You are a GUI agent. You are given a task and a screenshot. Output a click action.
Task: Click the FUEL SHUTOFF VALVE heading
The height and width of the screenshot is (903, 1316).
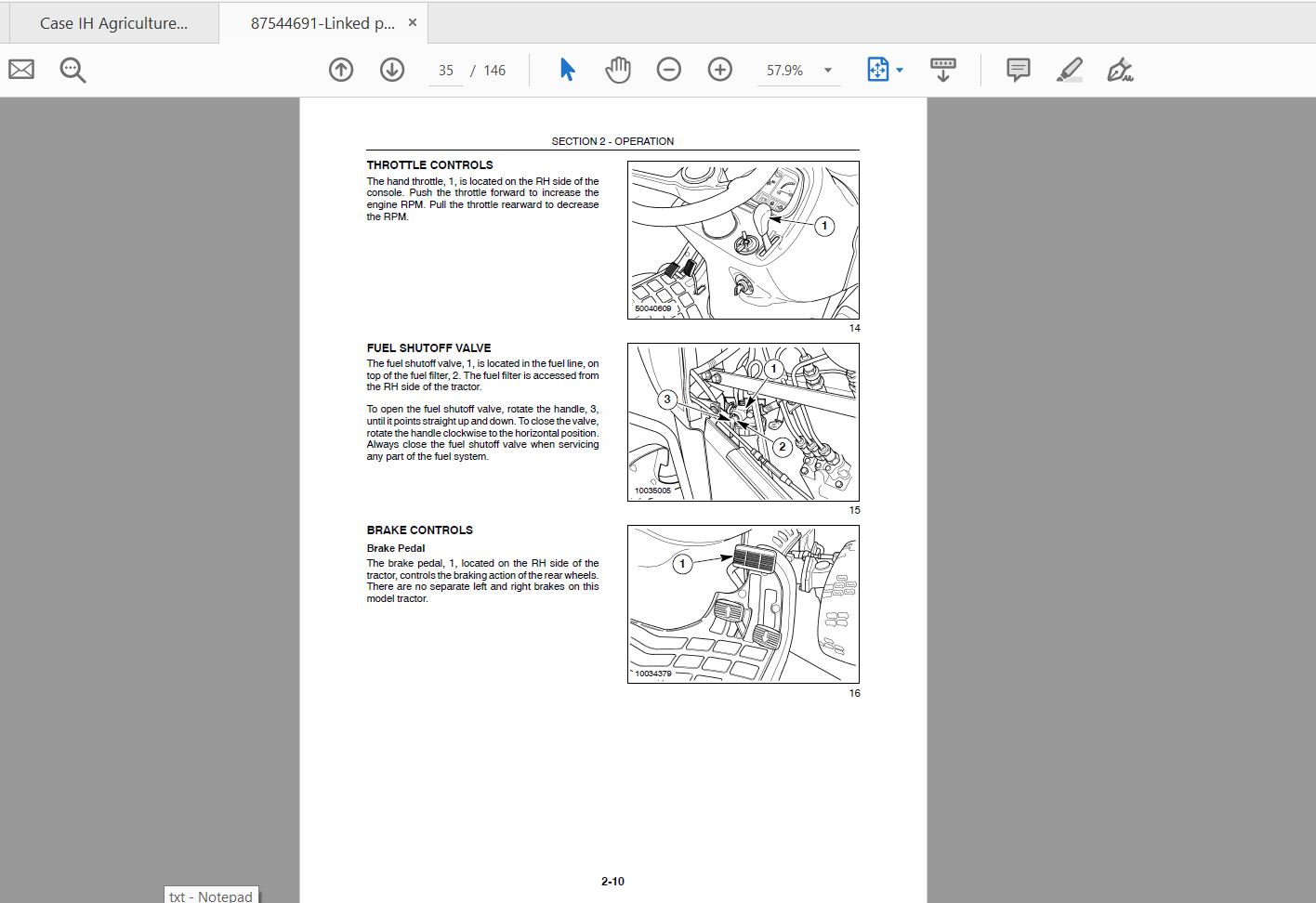point(428,348)
